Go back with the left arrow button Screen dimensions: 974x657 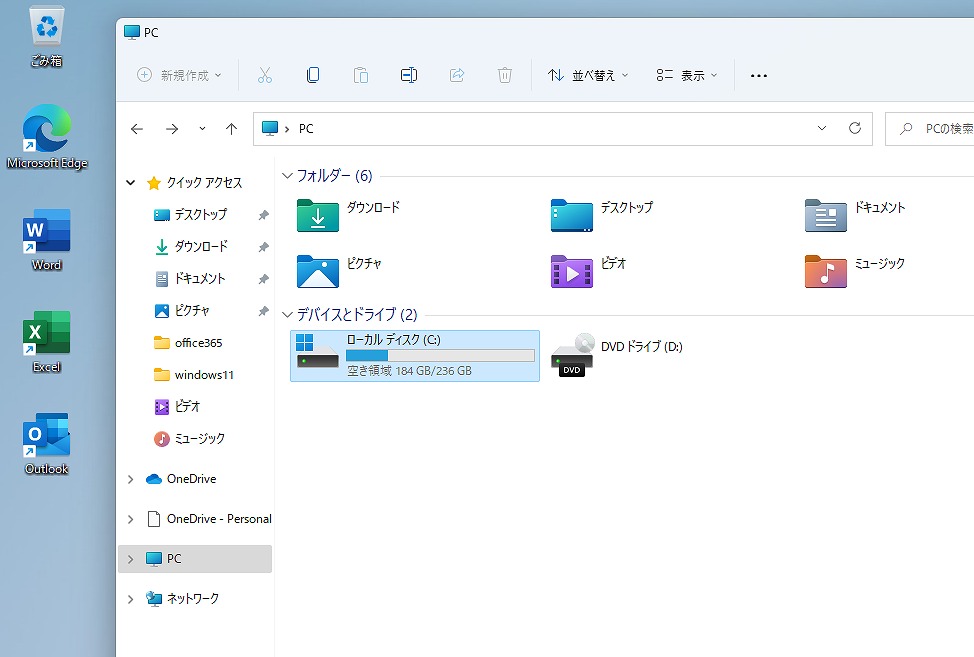click(x=137, y=129)
